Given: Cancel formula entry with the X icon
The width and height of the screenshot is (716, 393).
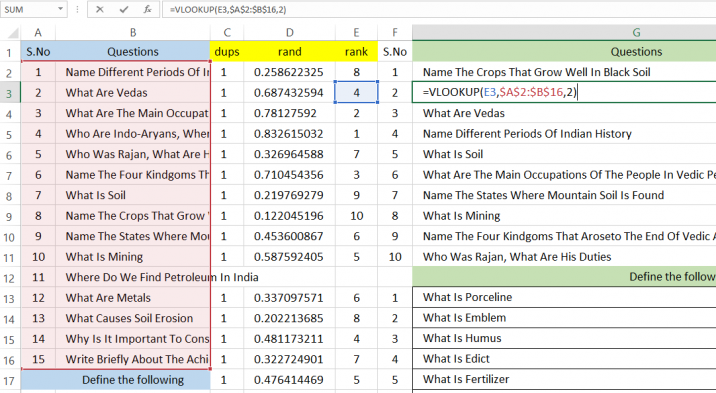Looking at the screenshot, I should click(100, 9).
